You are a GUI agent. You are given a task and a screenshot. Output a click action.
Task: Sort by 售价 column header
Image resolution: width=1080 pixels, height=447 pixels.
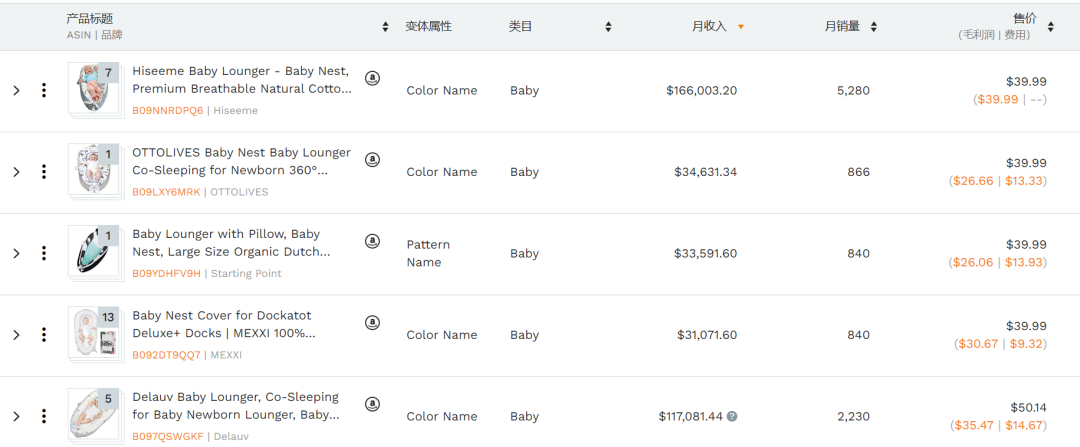(1050, 27)
